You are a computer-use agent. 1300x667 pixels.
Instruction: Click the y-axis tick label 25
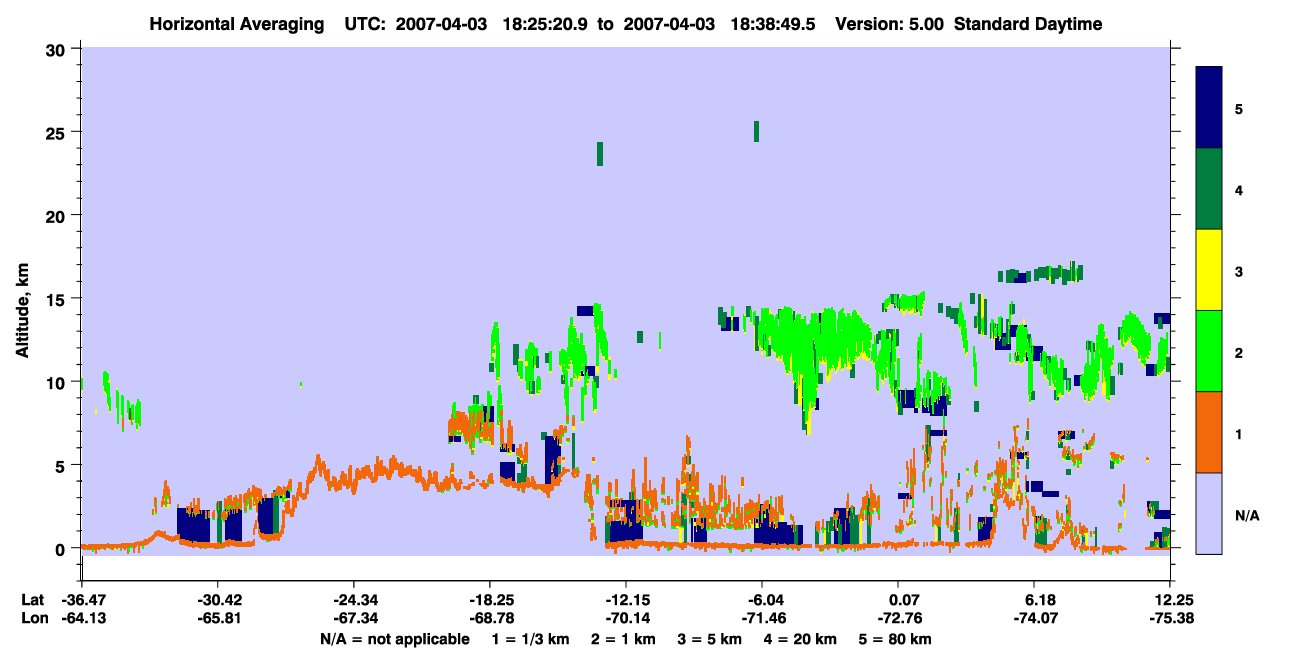[58, 132]
